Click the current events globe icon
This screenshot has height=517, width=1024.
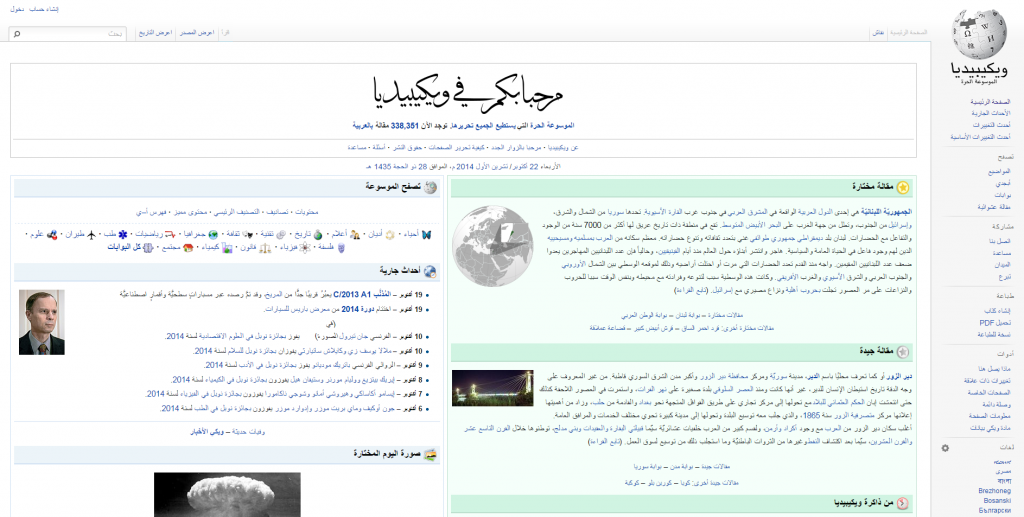[x=430, y=271]
